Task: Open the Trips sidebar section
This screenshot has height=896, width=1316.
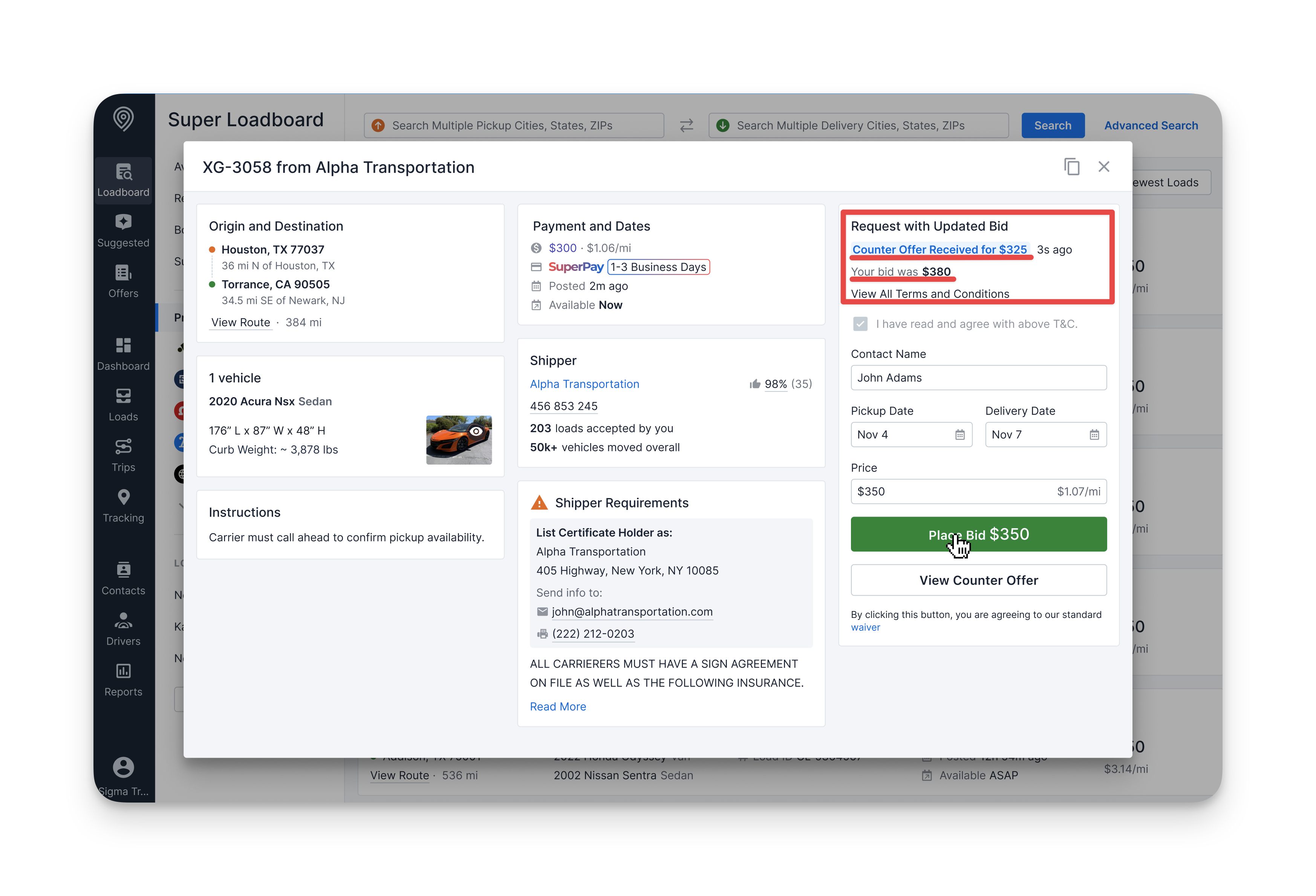Action: pyautogui.click(x=124, y=456)
